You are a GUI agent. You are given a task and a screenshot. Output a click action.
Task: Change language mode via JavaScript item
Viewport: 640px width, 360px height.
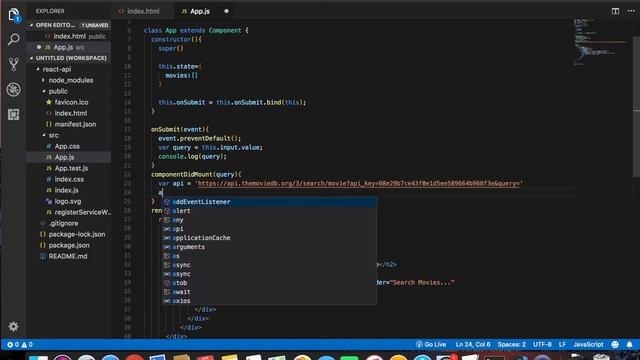[588, 344]
